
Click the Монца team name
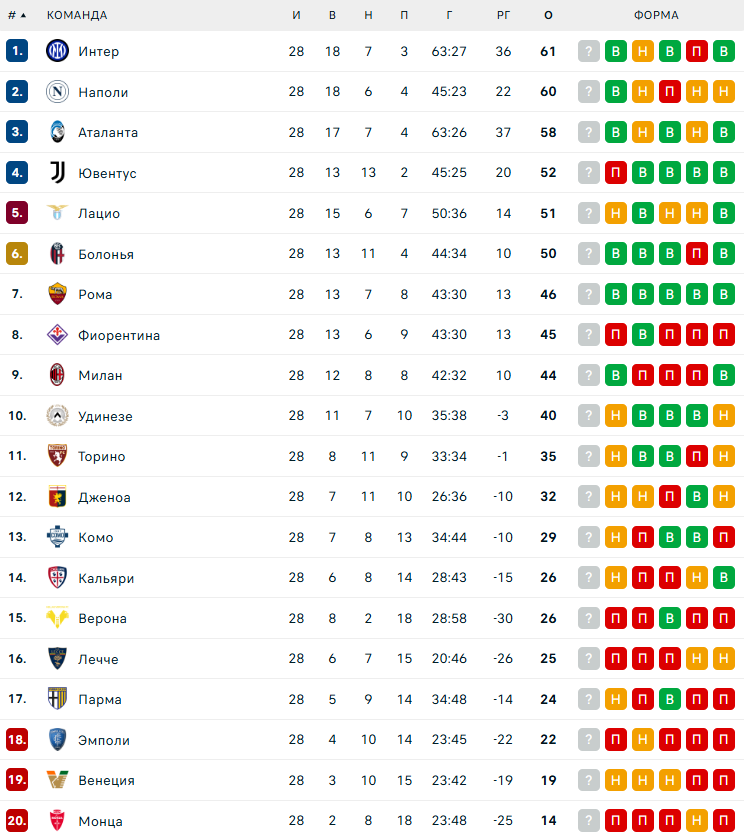[x=100, y=821]
